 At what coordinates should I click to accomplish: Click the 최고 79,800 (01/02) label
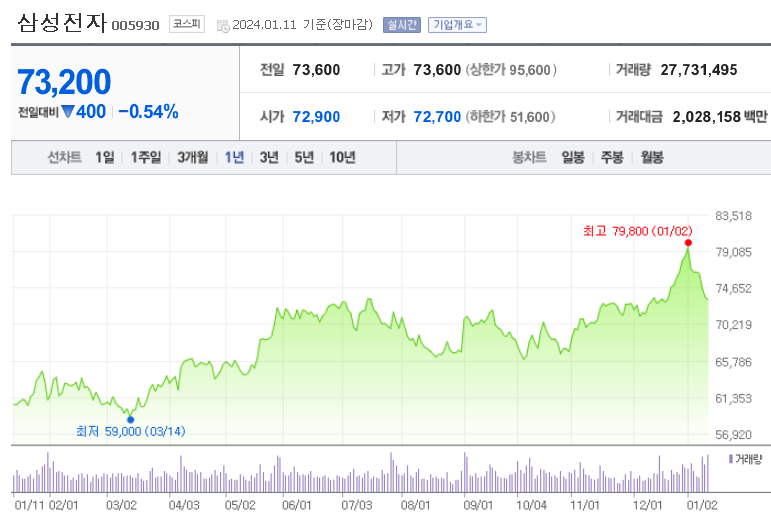(638, 231)
